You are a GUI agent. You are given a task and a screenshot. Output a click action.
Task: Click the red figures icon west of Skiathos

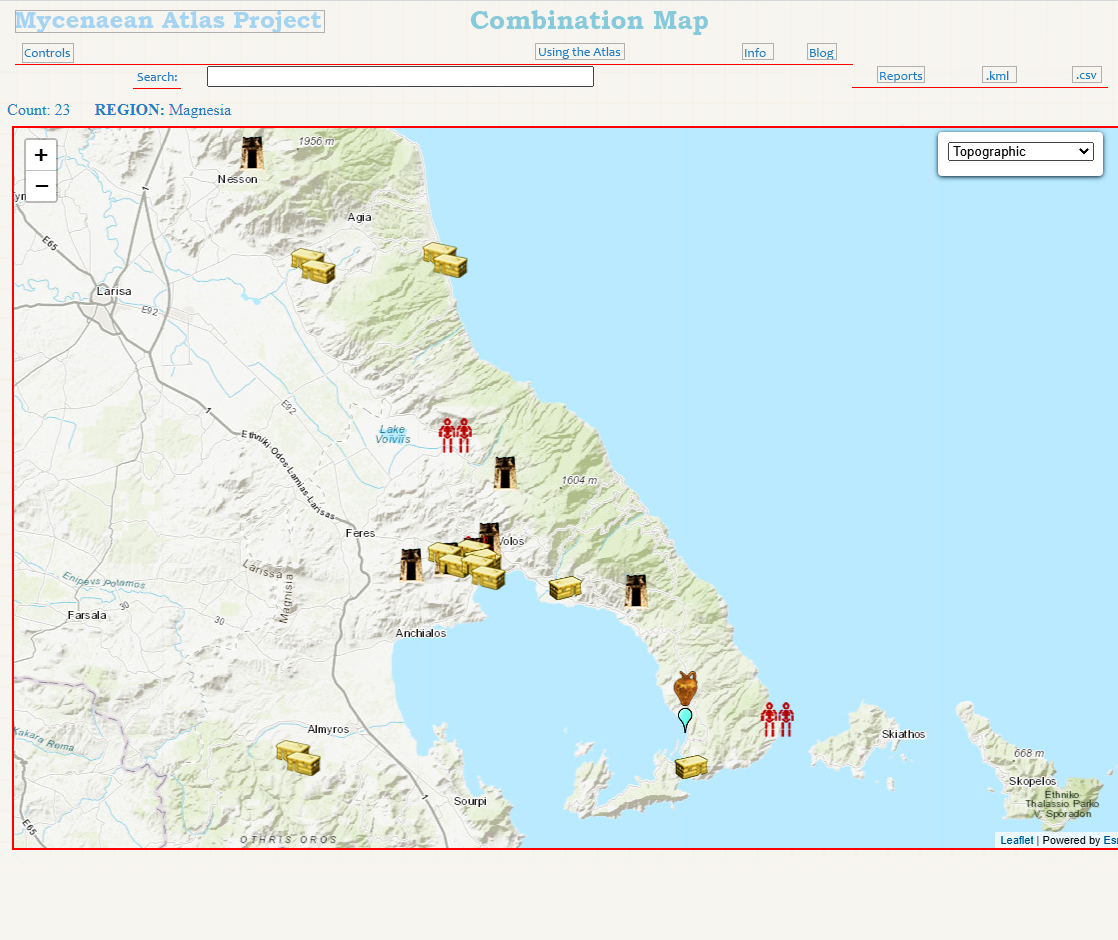coord(777,719)
